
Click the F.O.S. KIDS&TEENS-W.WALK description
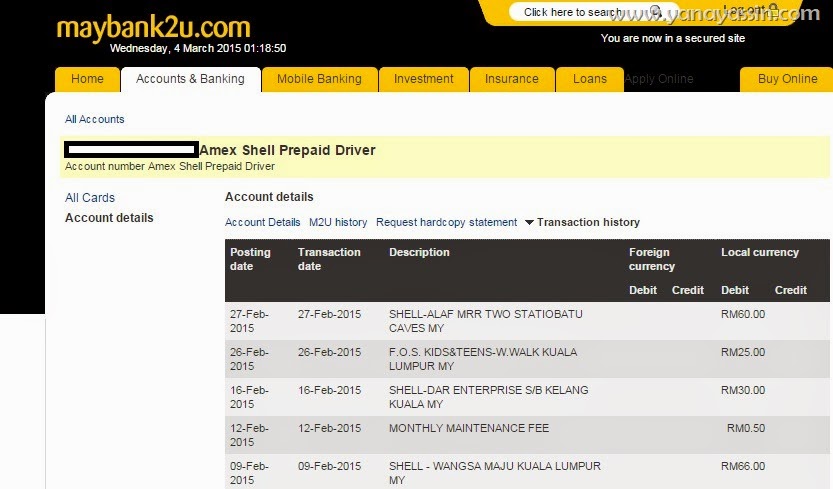click(x=483, y=359)
